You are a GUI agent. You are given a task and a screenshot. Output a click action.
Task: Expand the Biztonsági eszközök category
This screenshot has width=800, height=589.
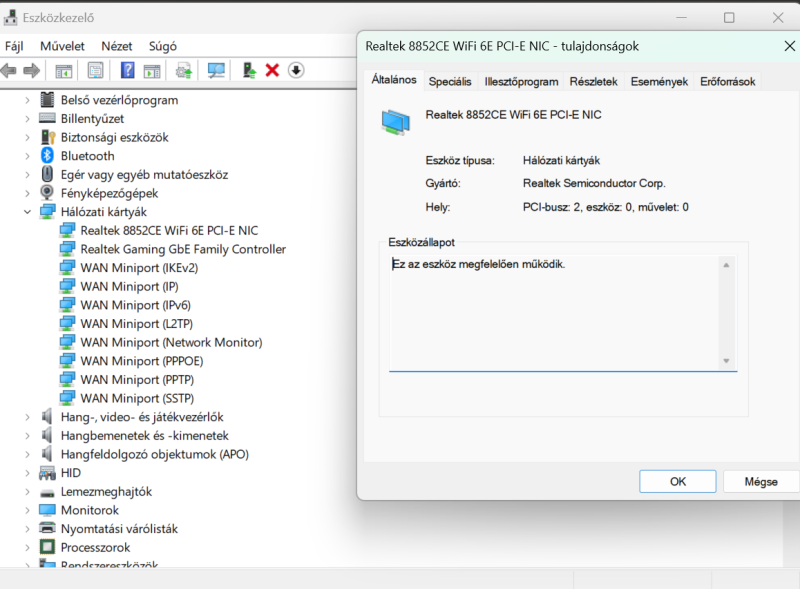point(27,137)
